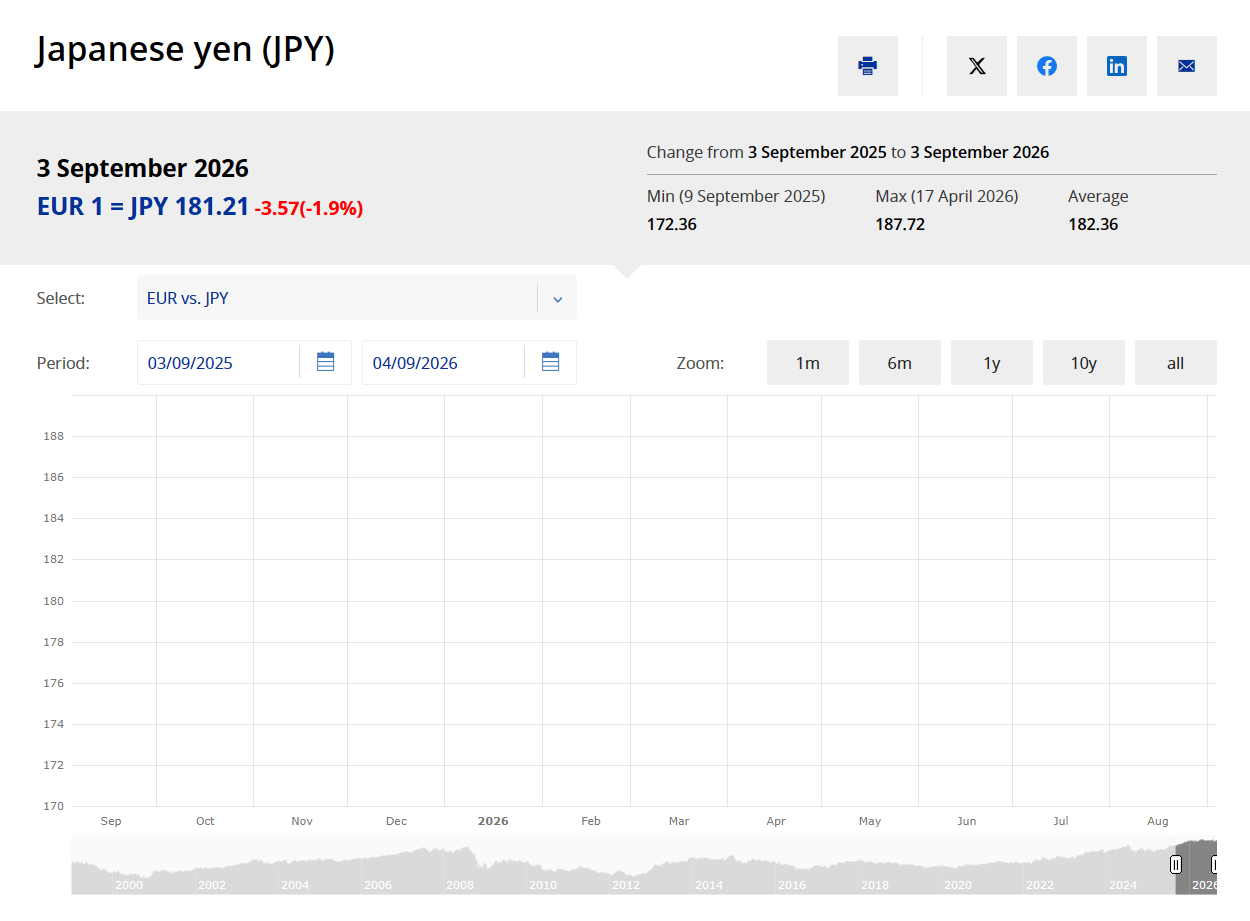This screenshot has height=921, width=1250.
Task: Zoom chart to 10y
Action: click(1084, 363)
